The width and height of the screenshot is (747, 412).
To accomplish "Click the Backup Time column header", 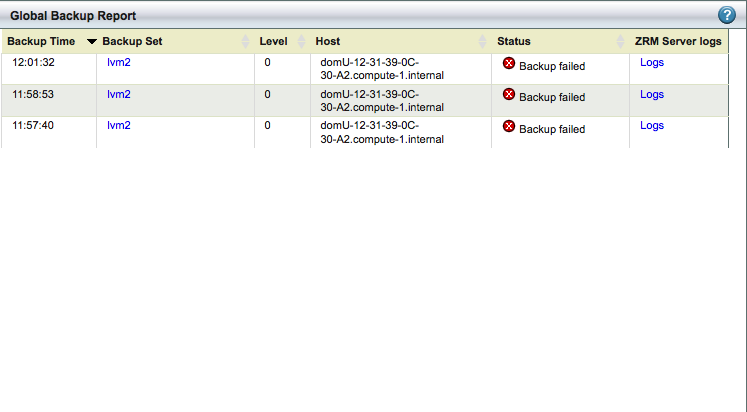I will click(x=41, y=41).
